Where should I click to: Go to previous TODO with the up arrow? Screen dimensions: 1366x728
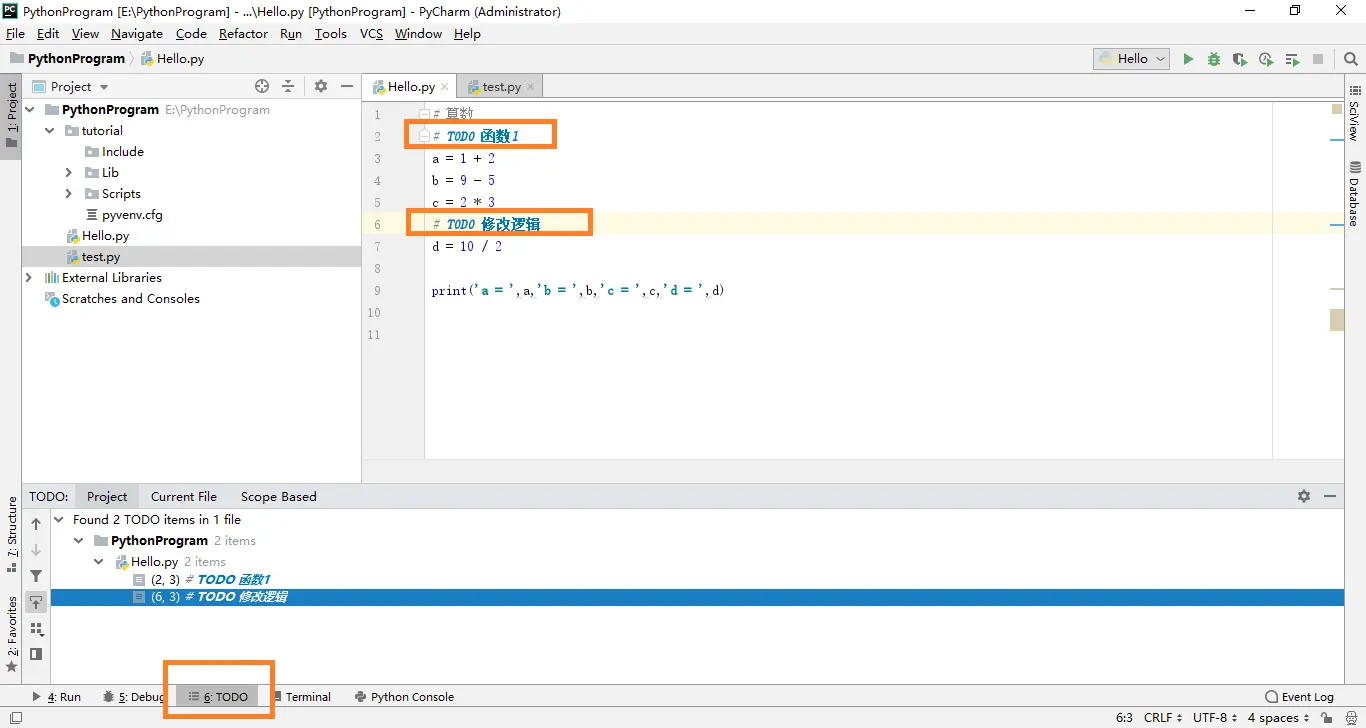click(x=36, y=524)
